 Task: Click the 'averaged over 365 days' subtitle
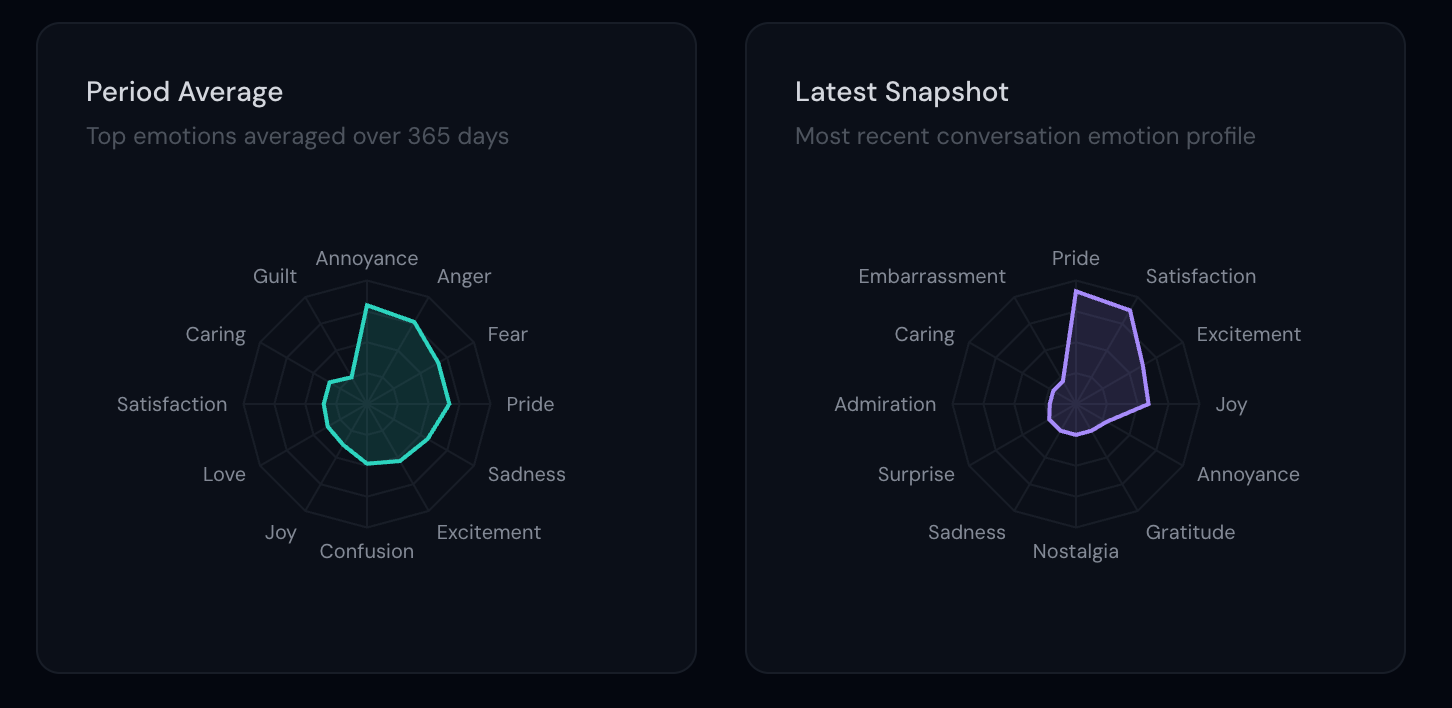coord(297,136)
